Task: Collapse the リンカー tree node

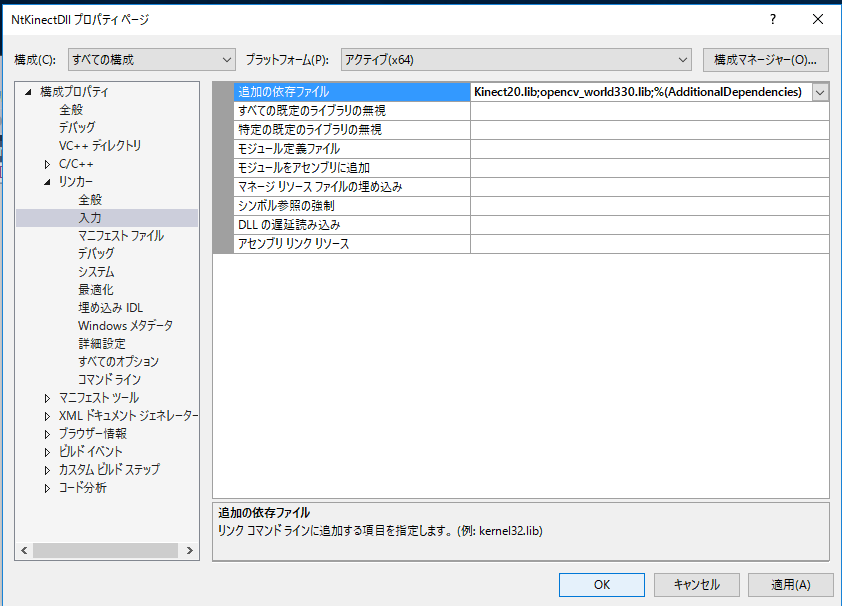Action: coord(47,182)
